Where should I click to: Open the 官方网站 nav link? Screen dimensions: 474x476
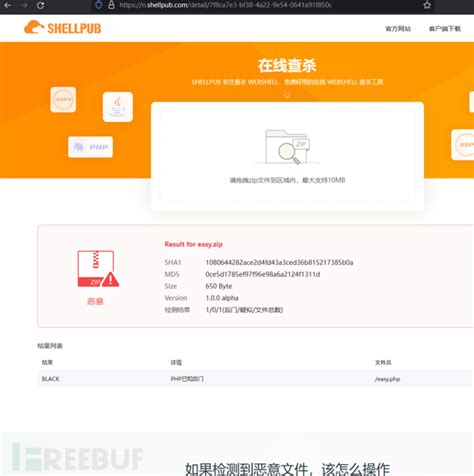(x=398, y=29)
